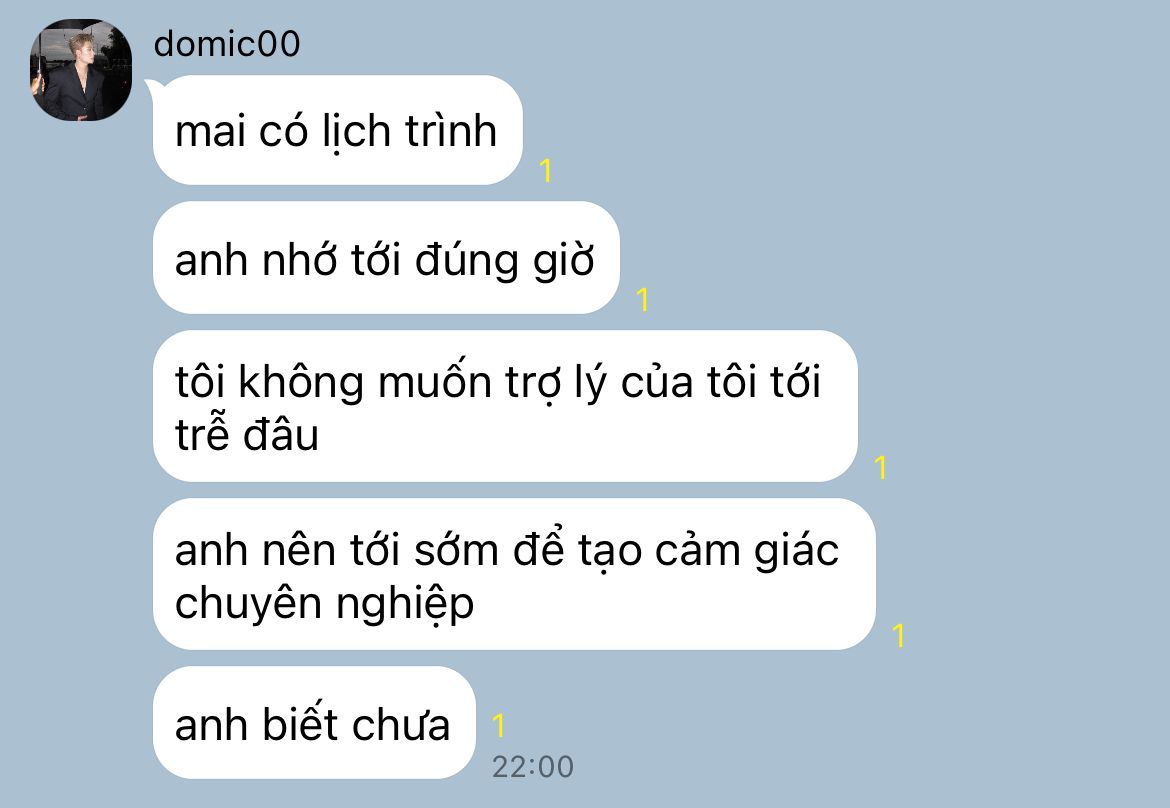
Task: Select the "anh nhớ tới đúng giờ" bubble
Action: pyautogui.click(x=386, y=258)
